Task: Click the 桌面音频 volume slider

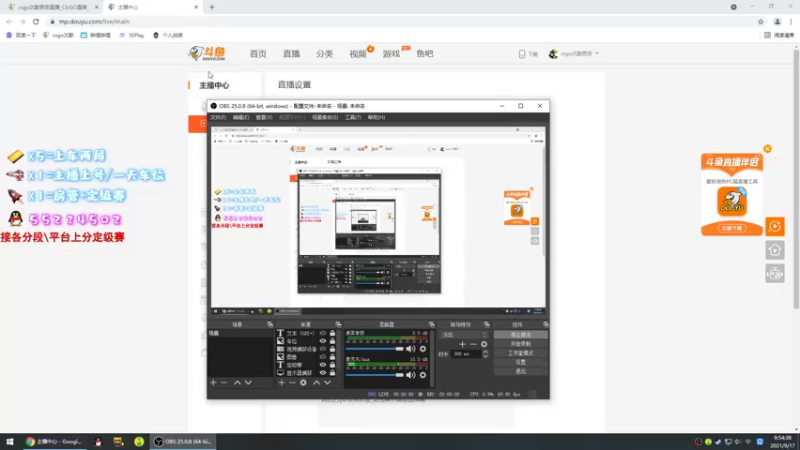Action: pos(374,349)
